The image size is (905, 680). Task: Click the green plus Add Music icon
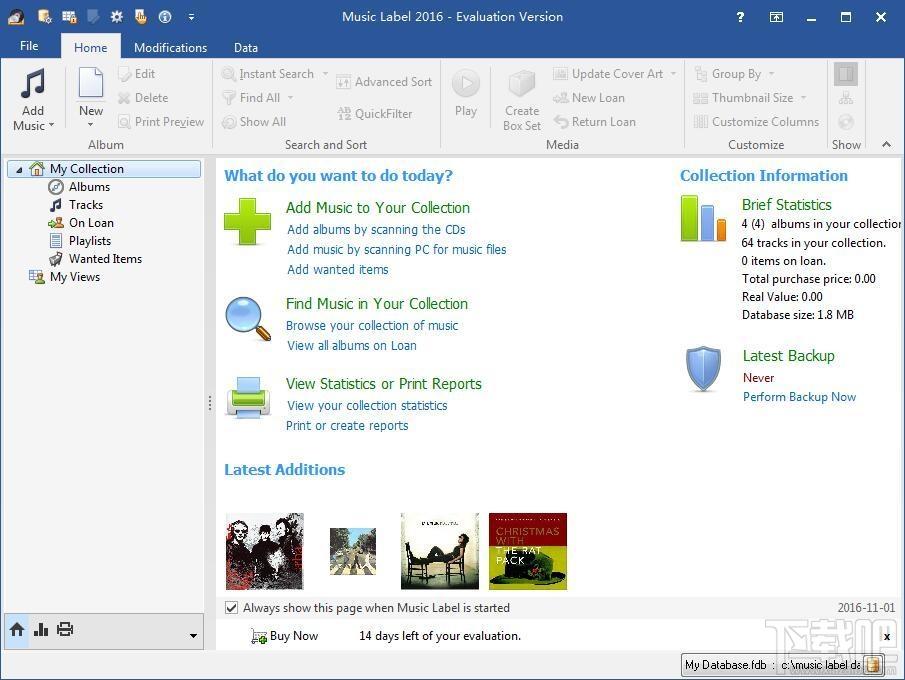tap(248, 222)
